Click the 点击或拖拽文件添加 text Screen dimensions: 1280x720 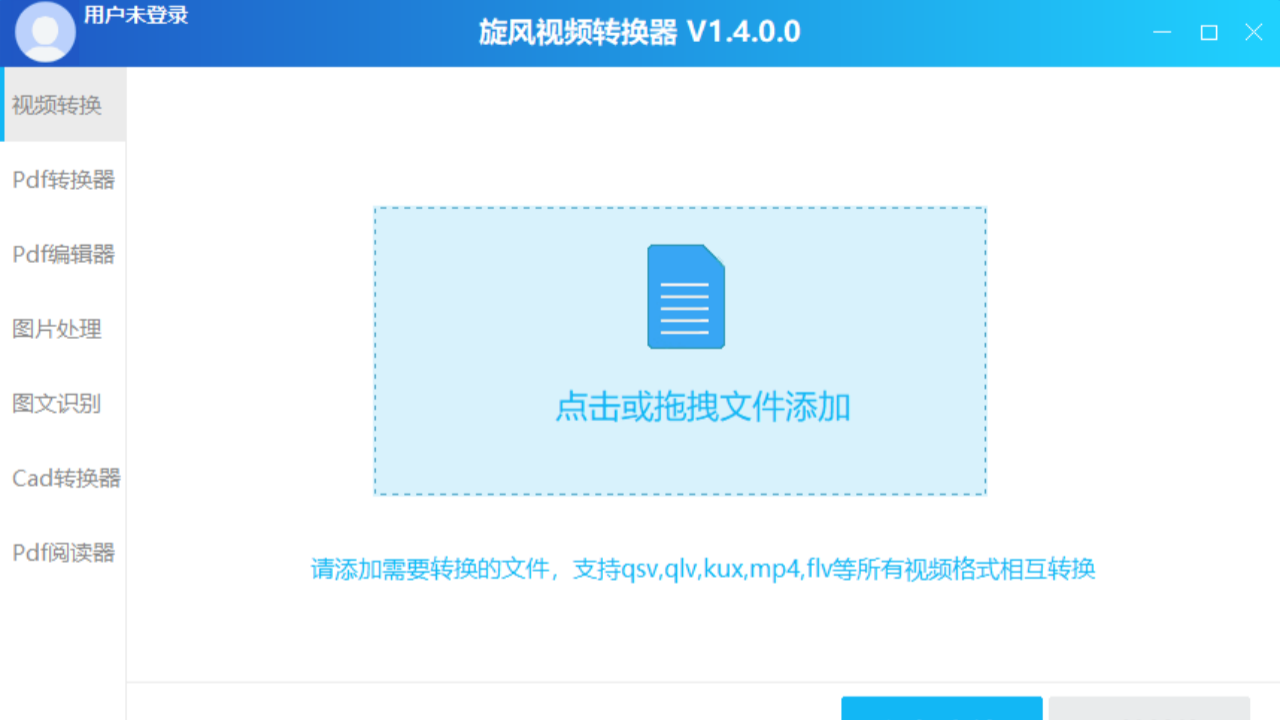[x=702, y=408]
